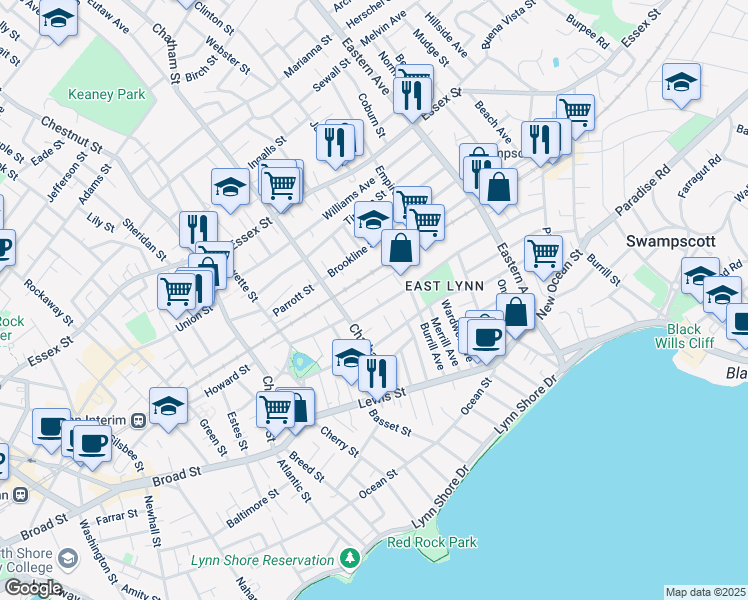Screen dimensions: 748x600
Task: Select the restaurant marker above Lewis St
Action: 377,374
